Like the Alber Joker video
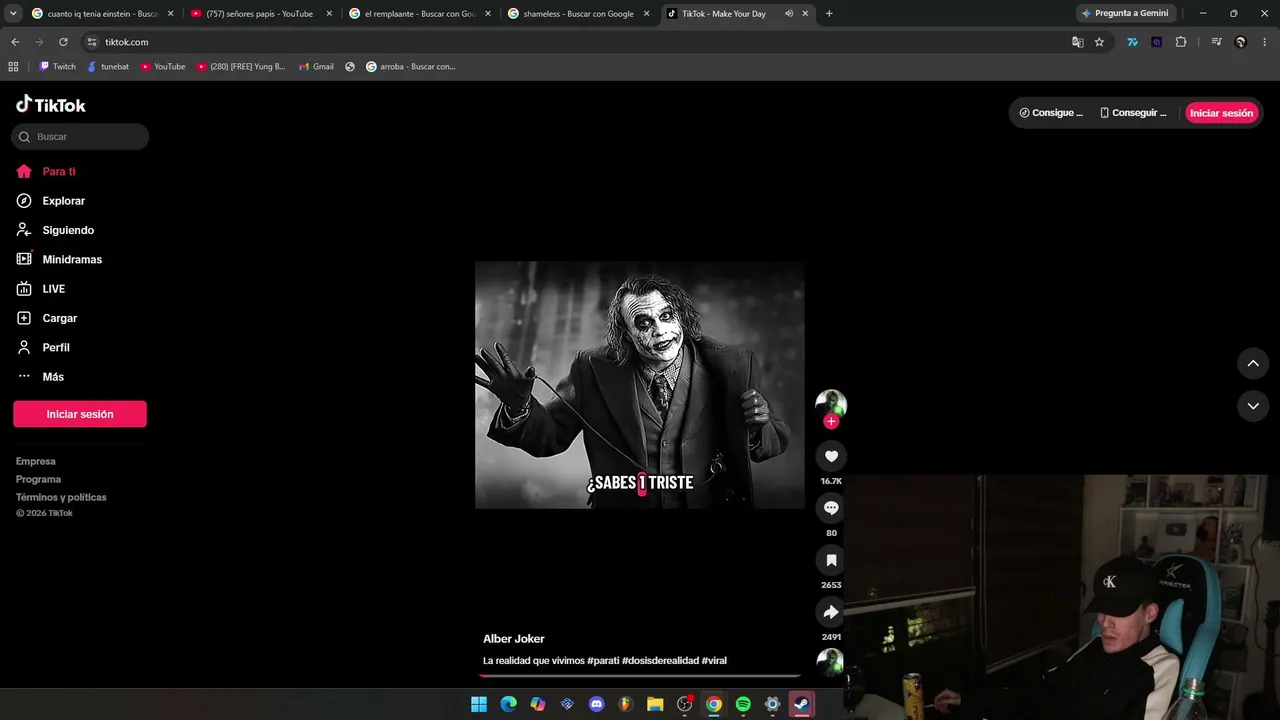This screenshot has width=1280, height=720. tap(831, 456)
